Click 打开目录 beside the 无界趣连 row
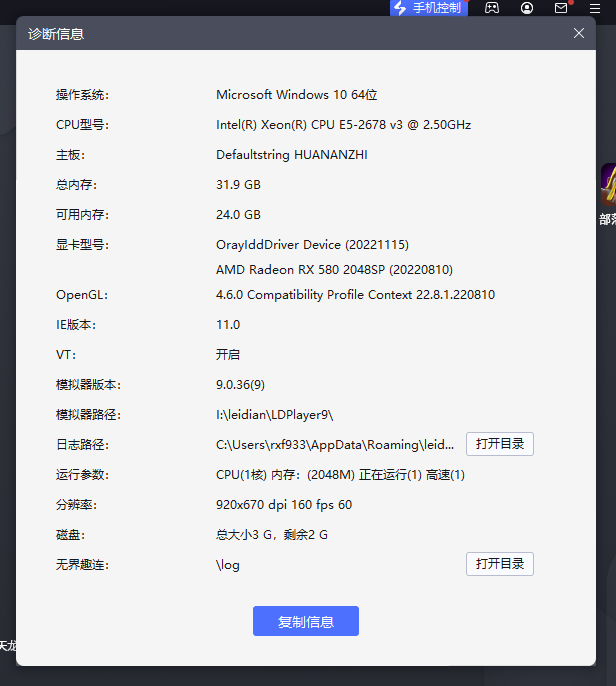 click(499, 564)
